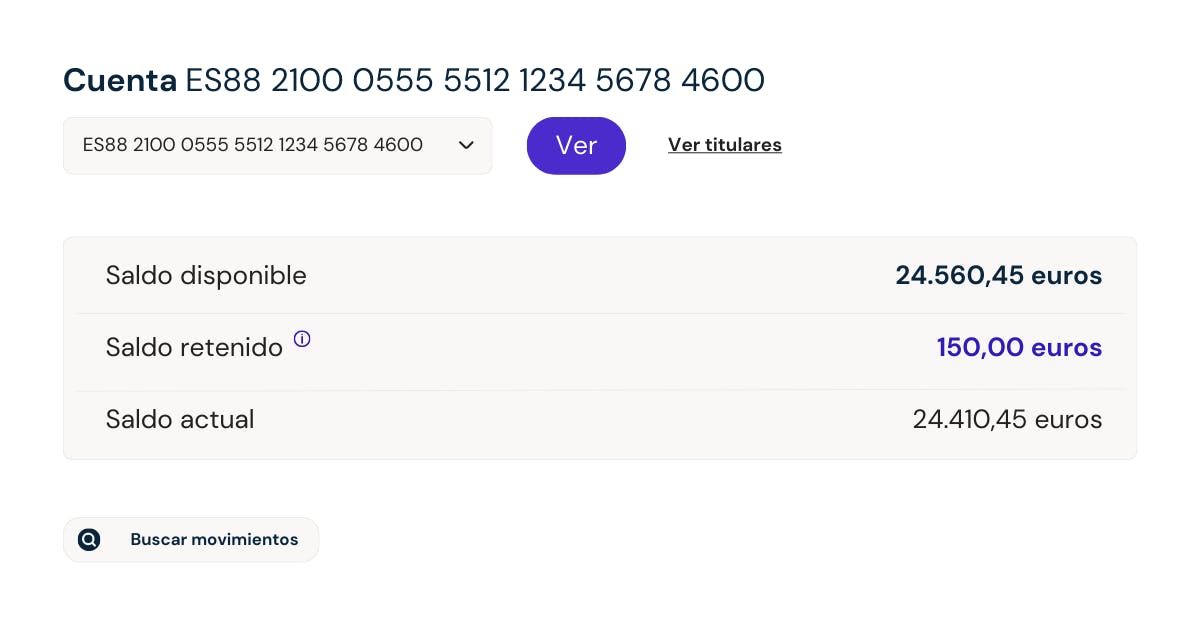
Task: Open Ver titulares
Action: (724, 145)
